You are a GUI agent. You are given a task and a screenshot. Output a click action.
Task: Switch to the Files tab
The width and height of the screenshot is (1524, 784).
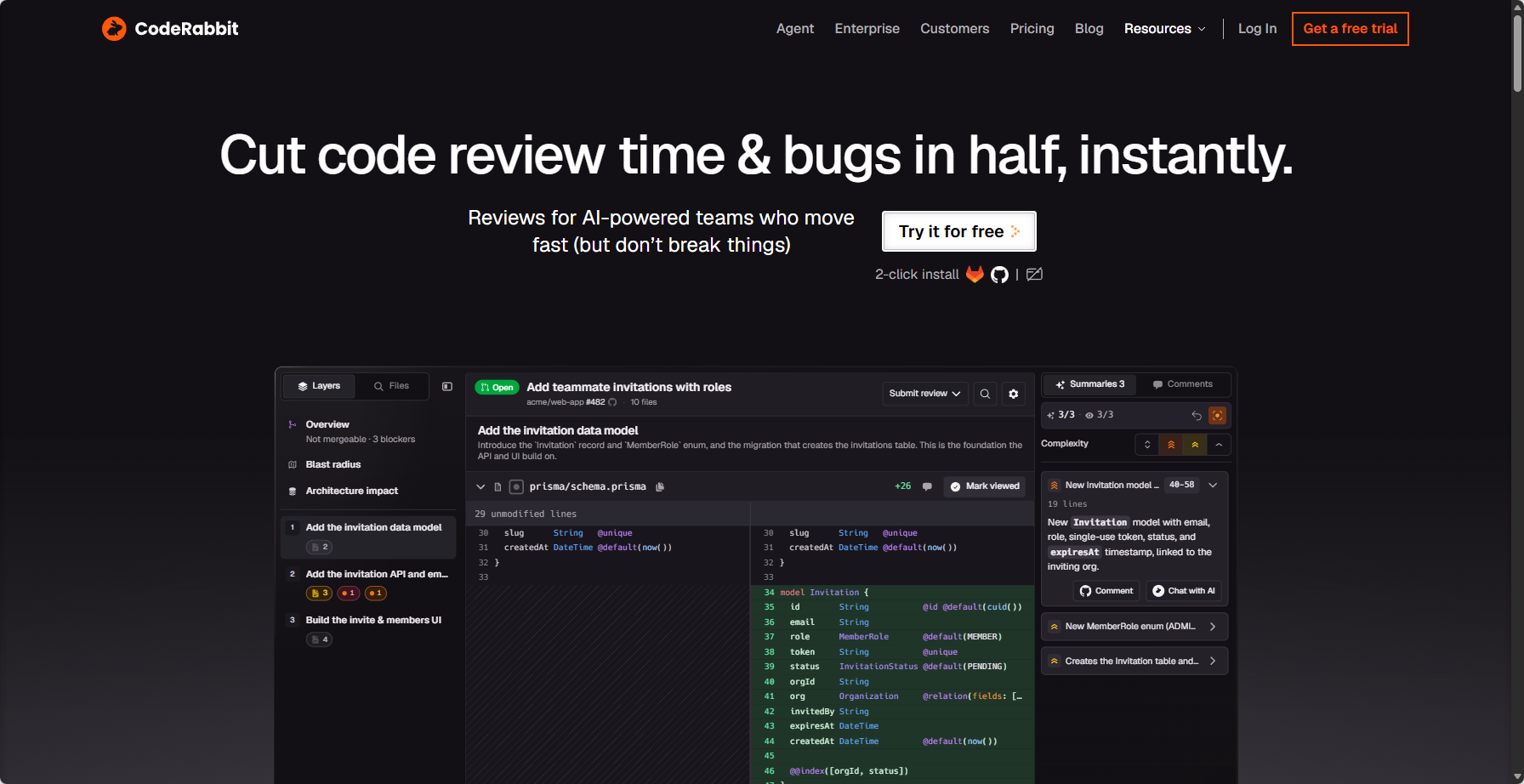(x=391, y=386)
